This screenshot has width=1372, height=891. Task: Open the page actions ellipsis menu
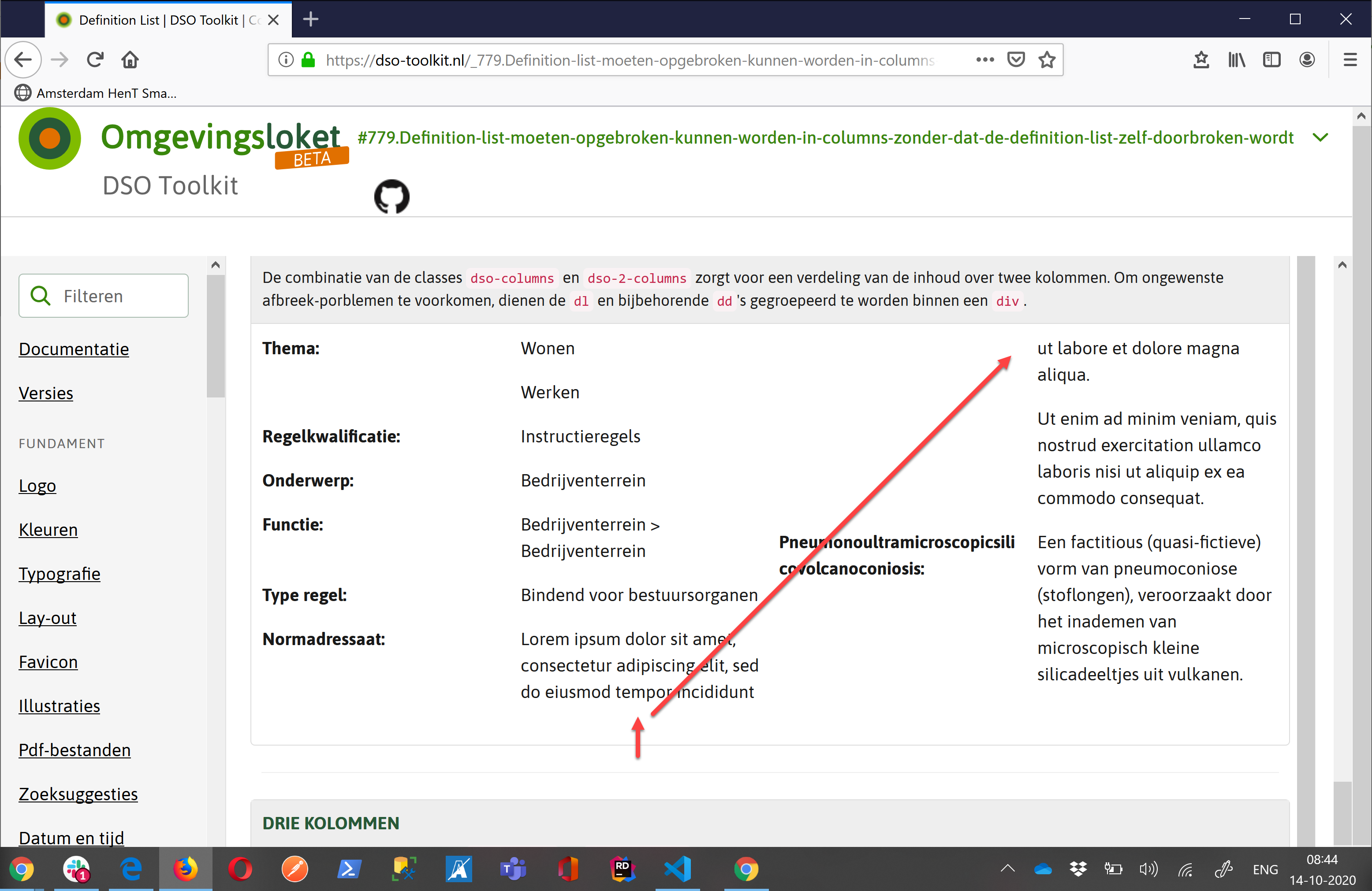pyautogui.click(x=984, y=59)
